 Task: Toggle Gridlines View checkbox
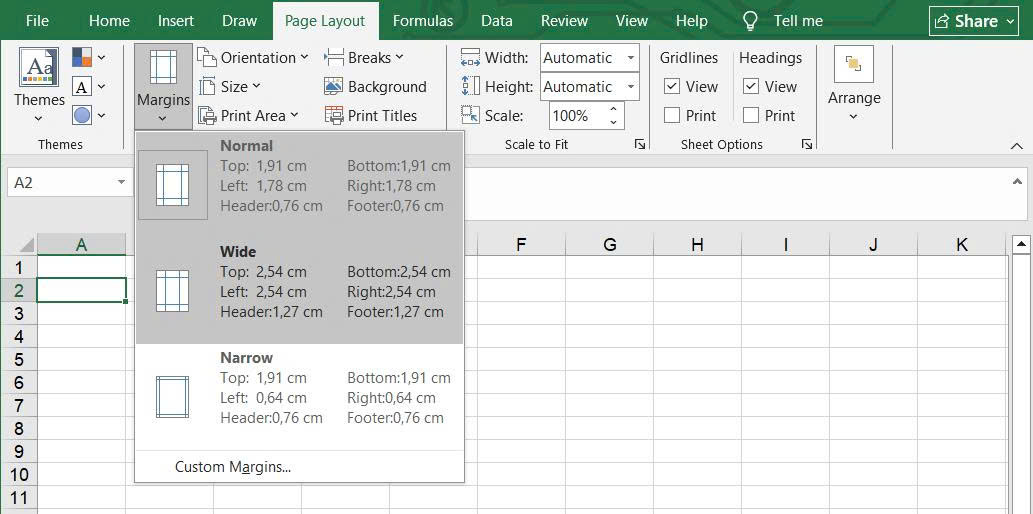(x=671, y=86)
